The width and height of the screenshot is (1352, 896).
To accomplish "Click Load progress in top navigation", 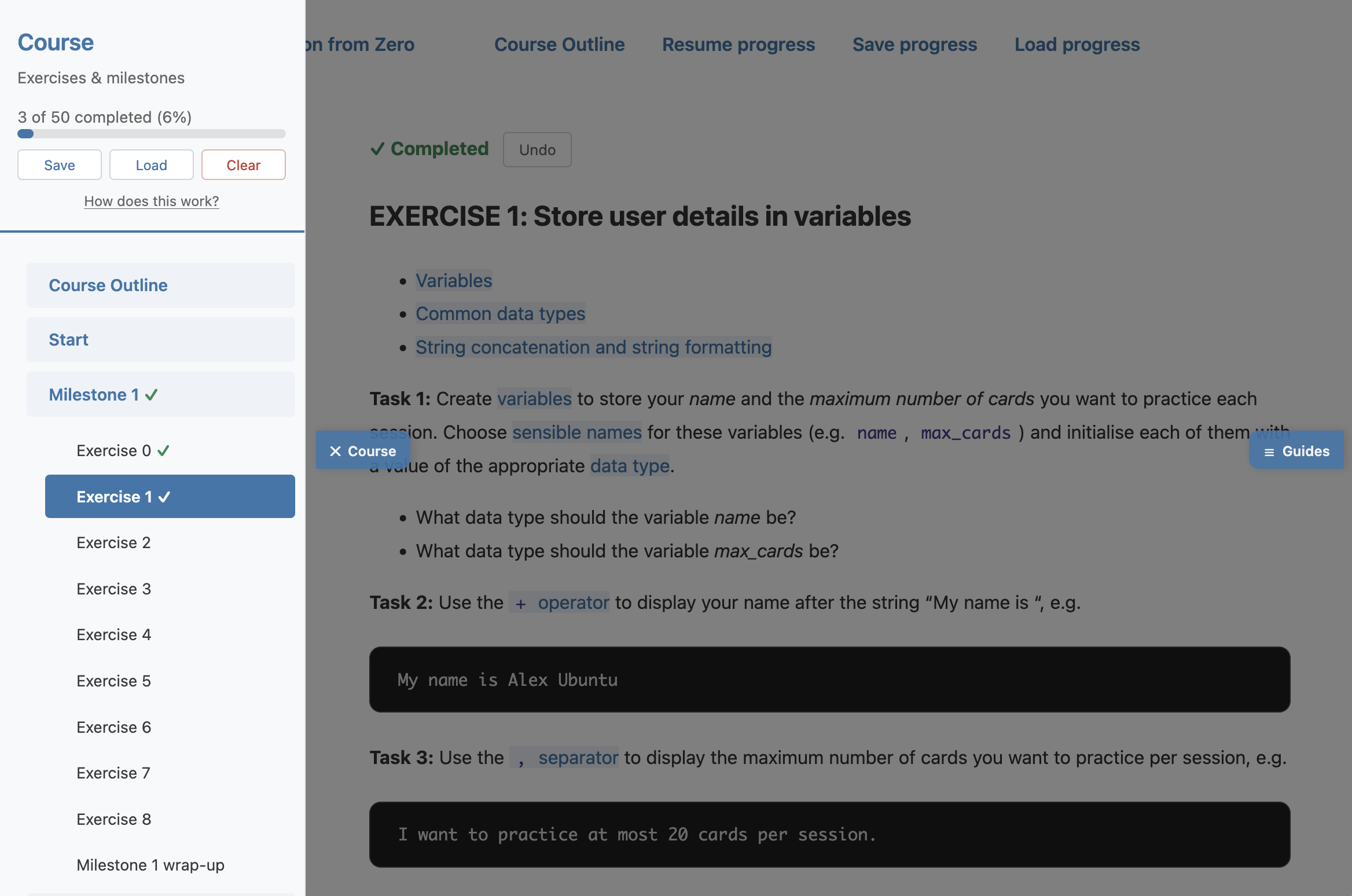I will pyautogui.click(x=1077, y=45).
